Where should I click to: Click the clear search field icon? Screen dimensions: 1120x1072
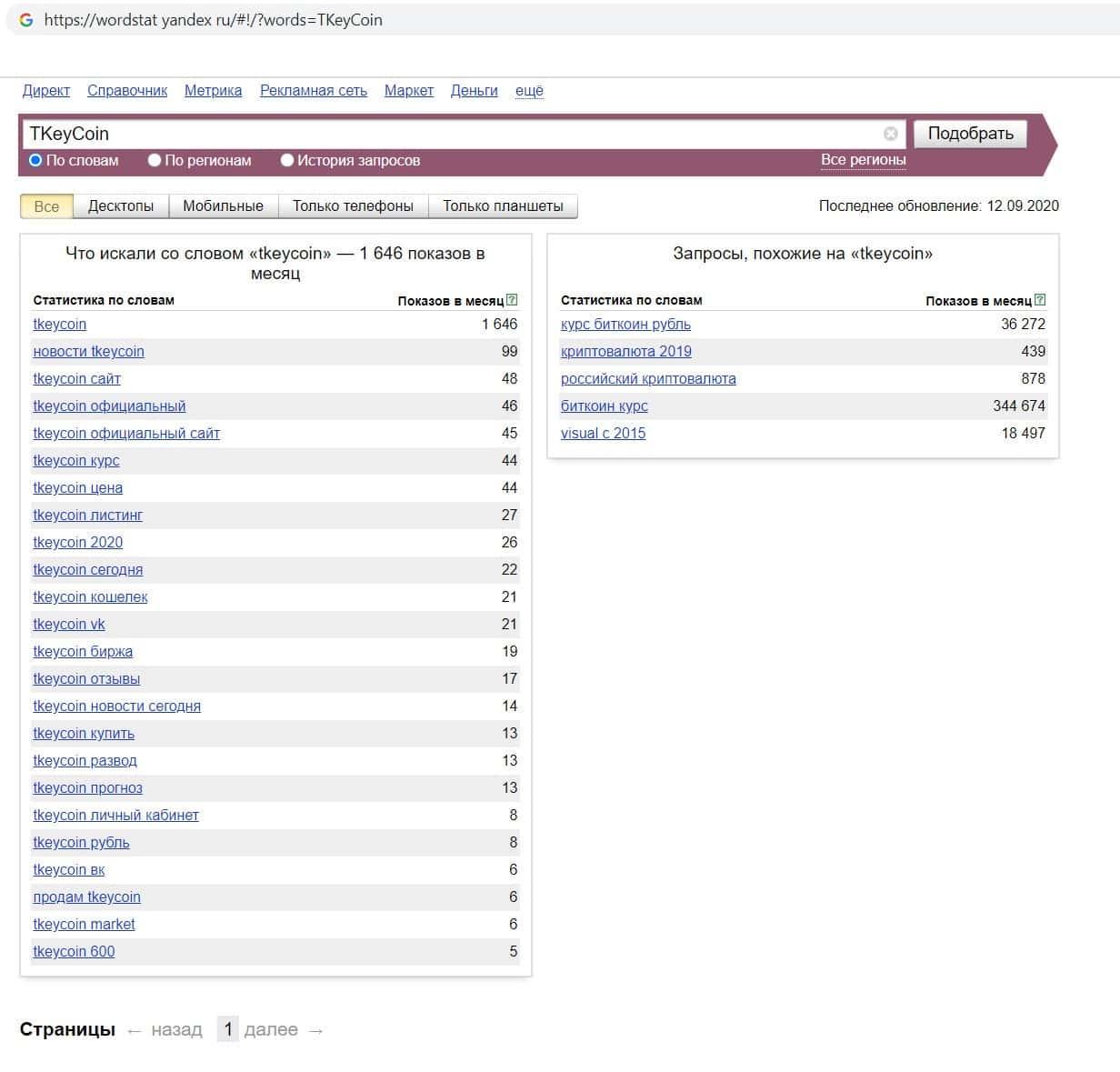(x=890, y=134)
